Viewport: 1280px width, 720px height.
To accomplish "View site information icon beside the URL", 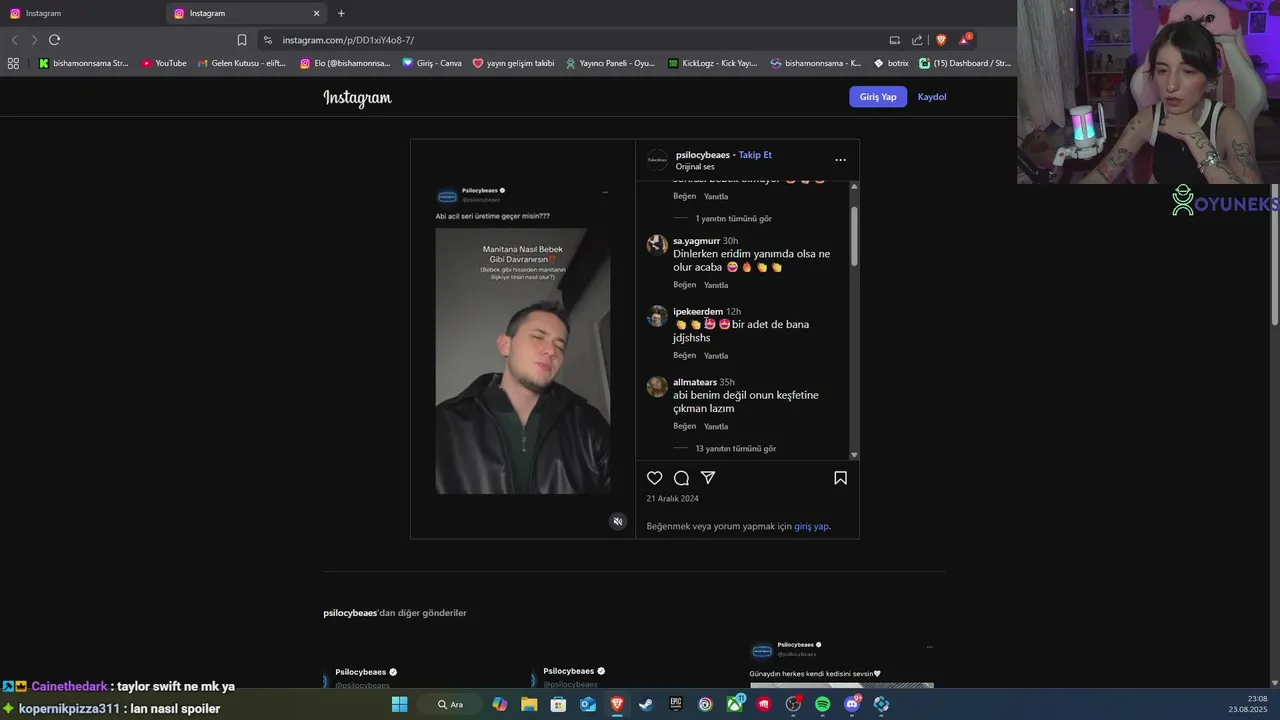I will coord(267,40).
